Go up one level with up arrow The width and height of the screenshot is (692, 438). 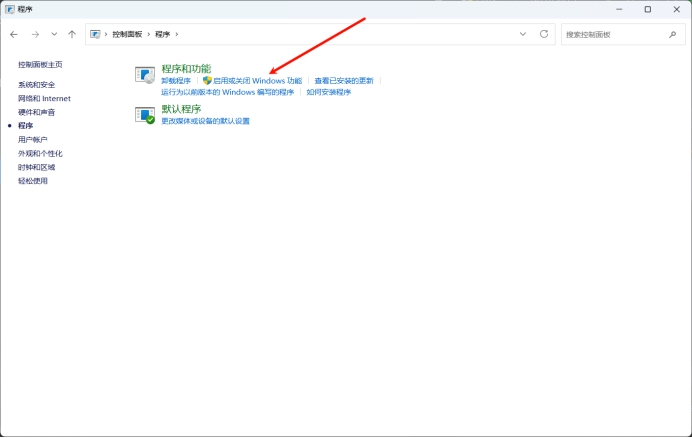coord(72,34)
